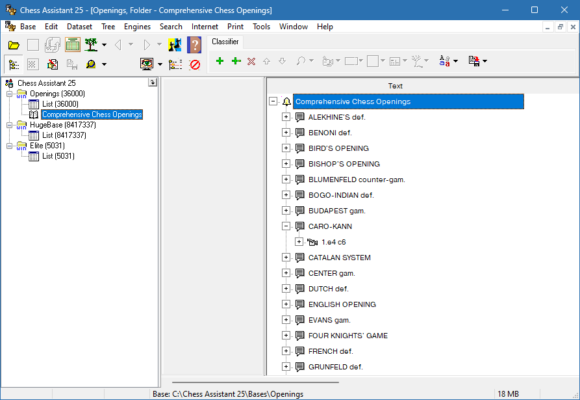Viewport: 580px width, 400px height.
Task: Open the help book question mark icon
Action: [x=194, y=45]
